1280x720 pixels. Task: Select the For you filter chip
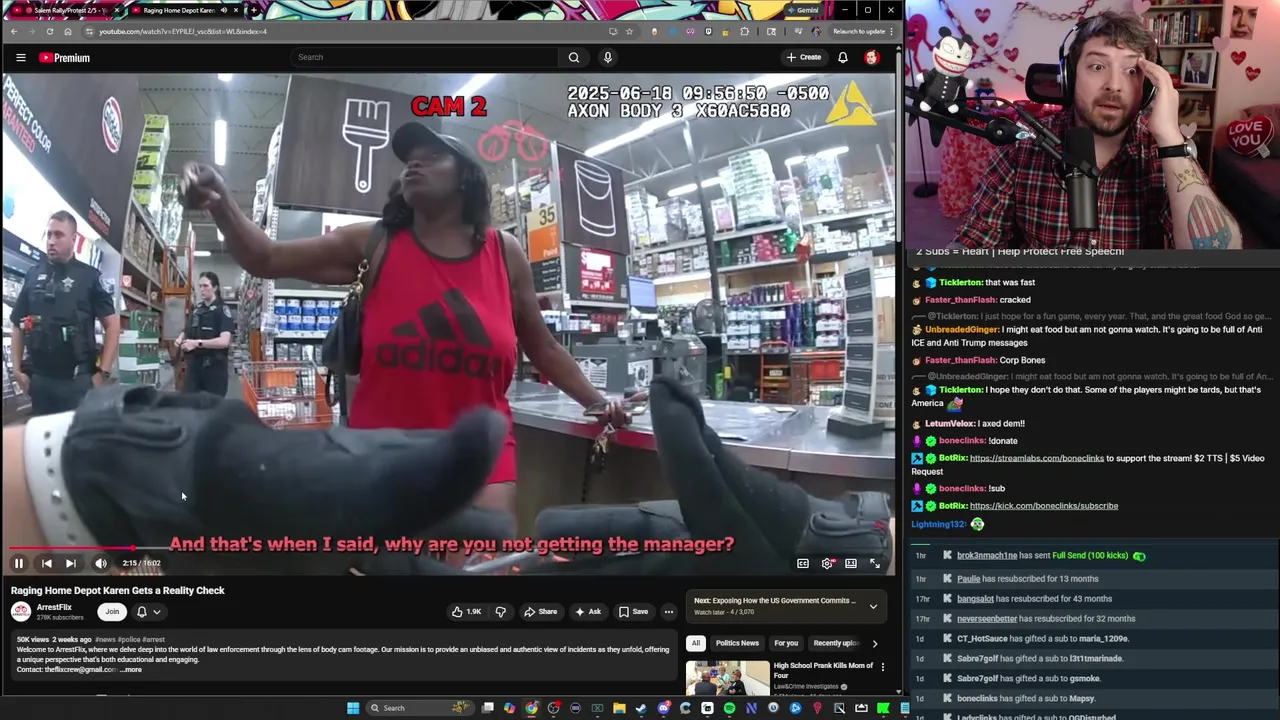(786, 643)
